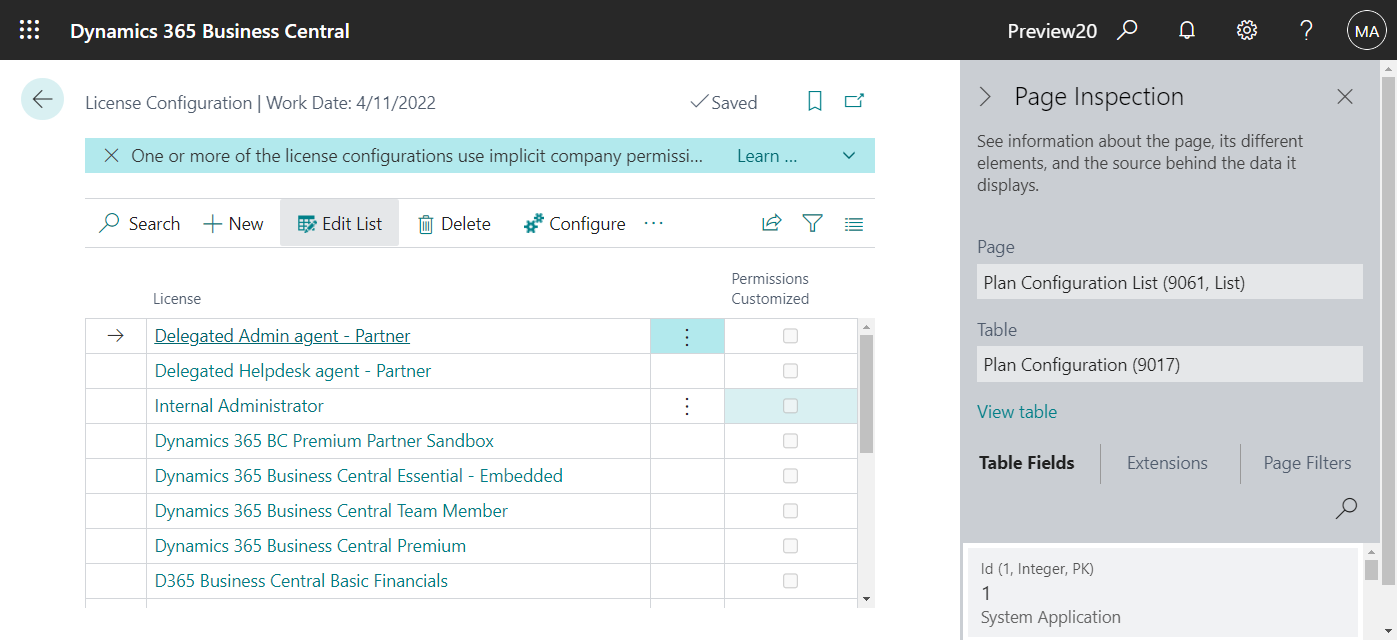1397x640 pixels.
Task: Open more actions with the ellipsis
Action: pyautogui.click(x=653, y=223)
